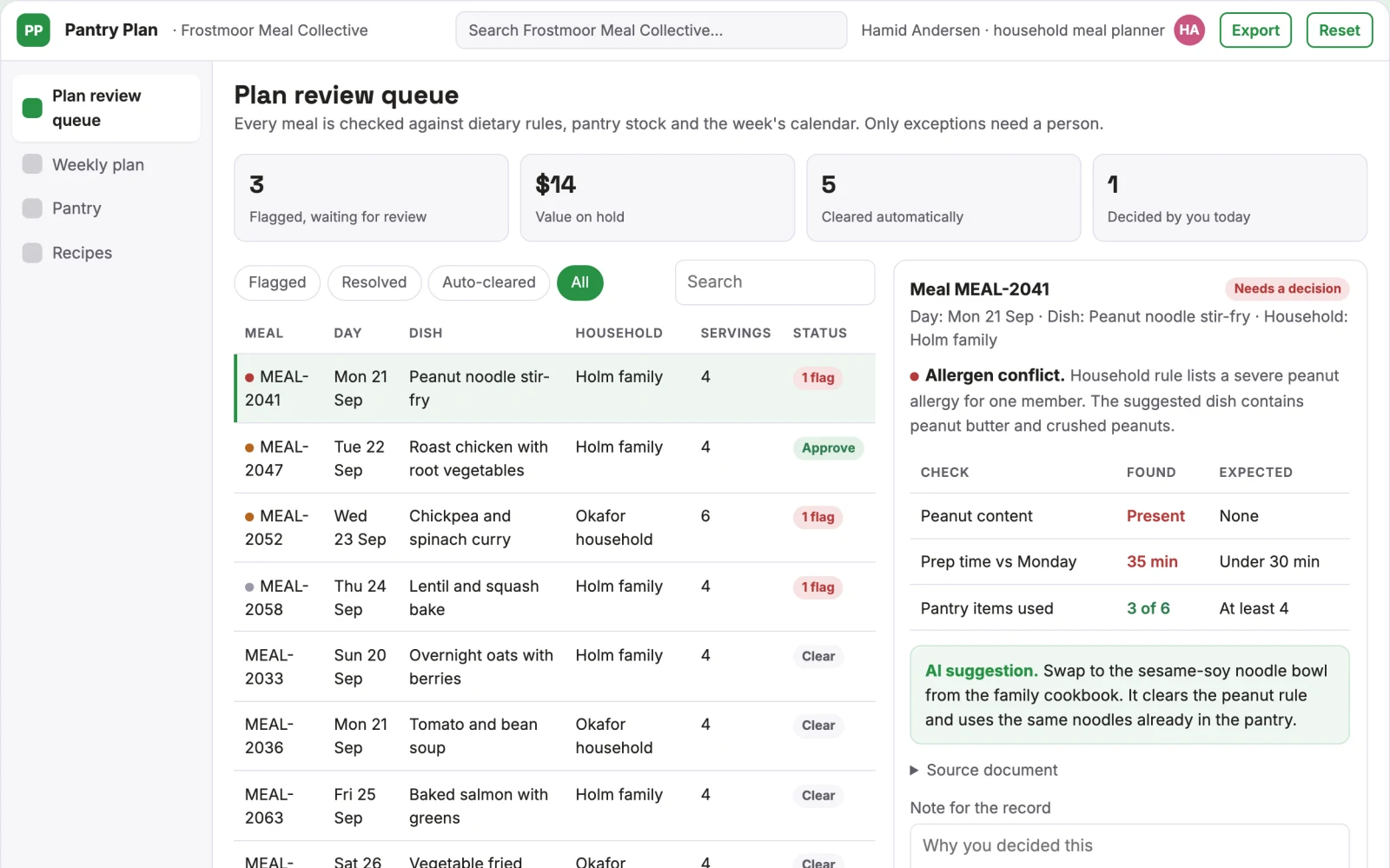Viewport: 1390px width, 868px height.
Task: Click the 1 flag badge on MEAL-2058
Action: click(x=817, y=587)
